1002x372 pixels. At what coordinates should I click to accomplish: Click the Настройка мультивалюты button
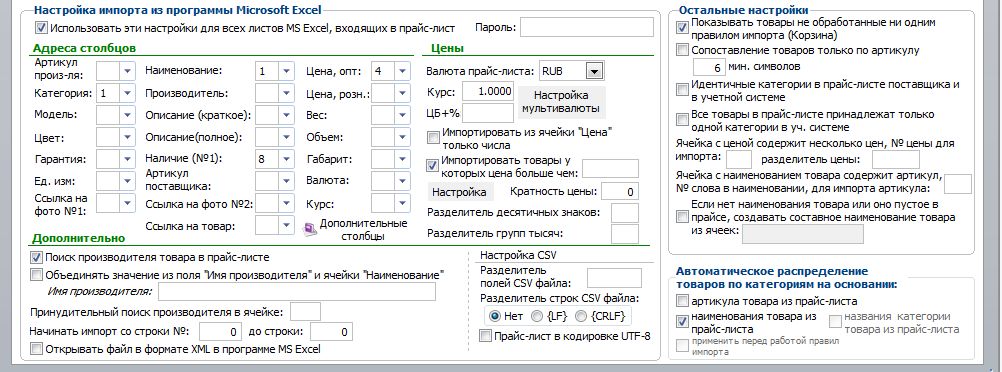pos(561,102)
